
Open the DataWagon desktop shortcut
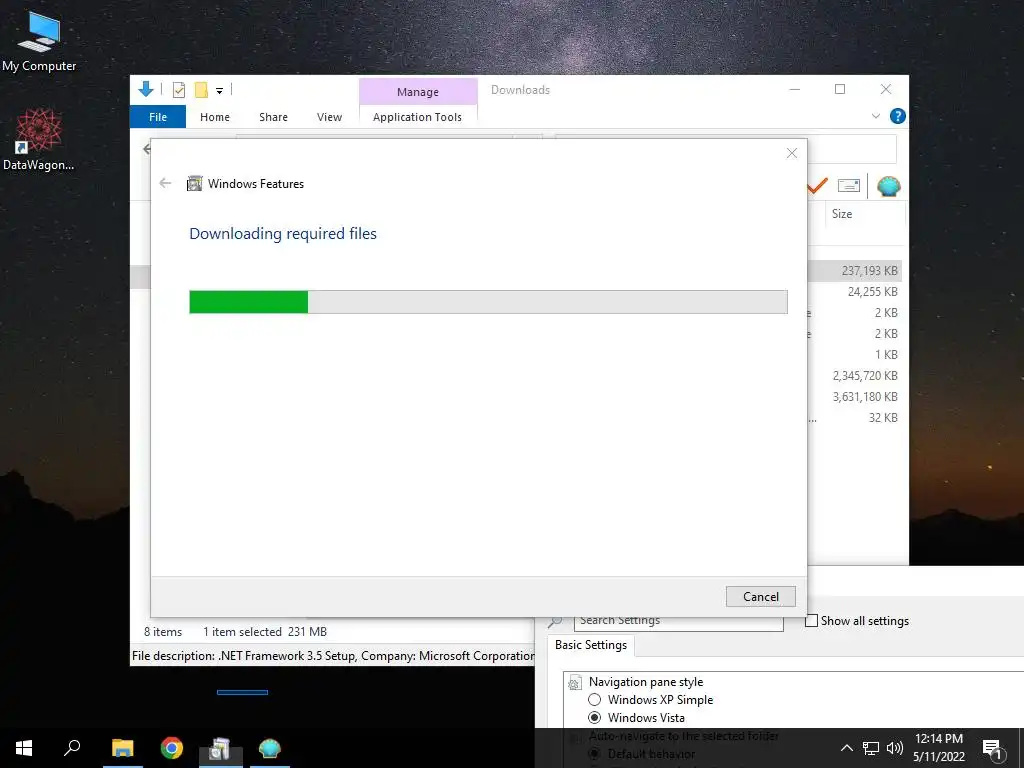[39, 139]
